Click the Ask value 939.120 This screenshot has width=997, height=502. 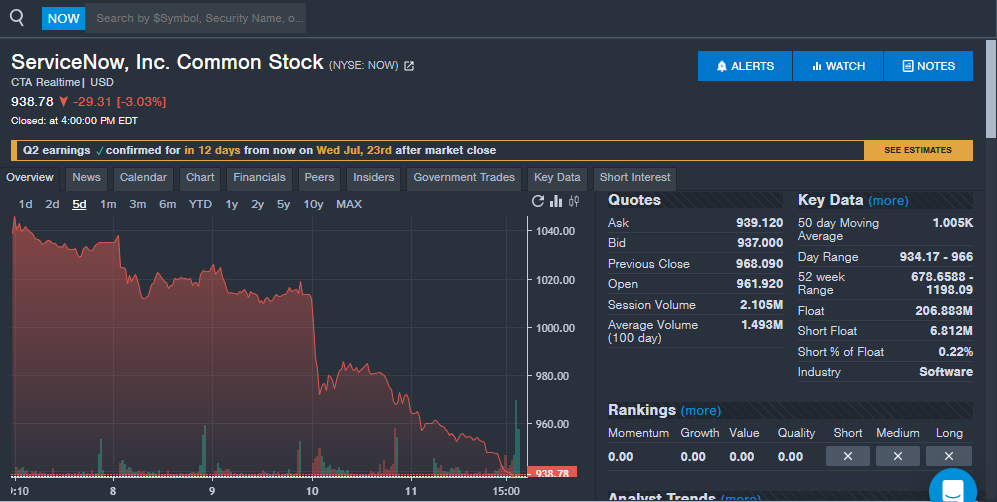pyautogui.click(x=760, y=223)
